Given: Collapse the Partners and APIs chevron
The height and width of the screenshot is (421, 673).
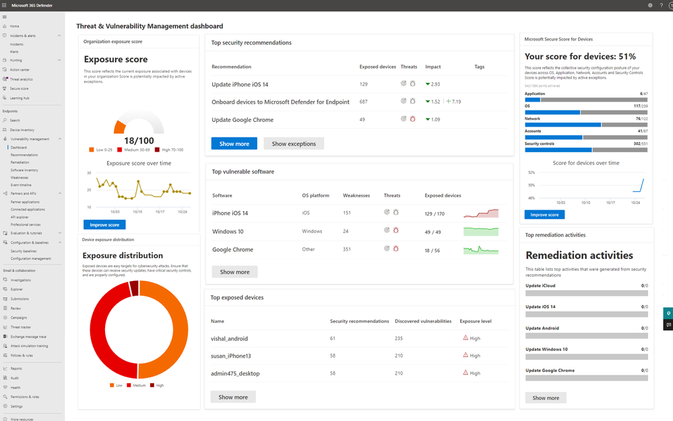Looking at the screenshot, I should (59, 194).
